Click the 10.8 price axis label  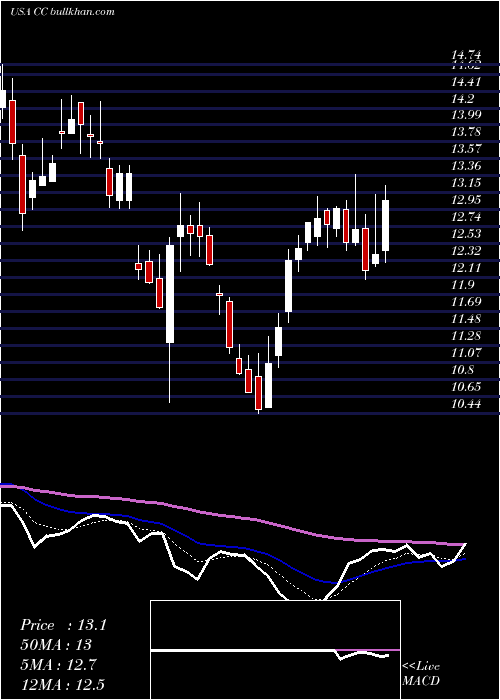coord(463,370)
